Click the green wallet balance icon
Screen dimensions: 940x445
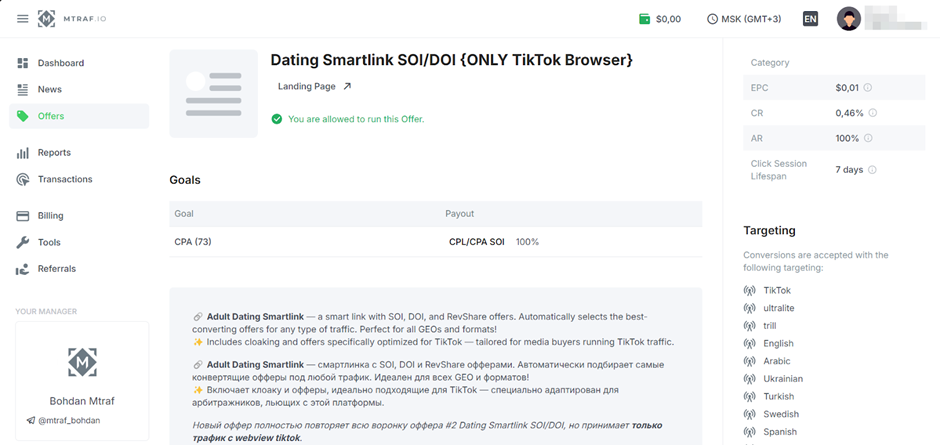645,19
